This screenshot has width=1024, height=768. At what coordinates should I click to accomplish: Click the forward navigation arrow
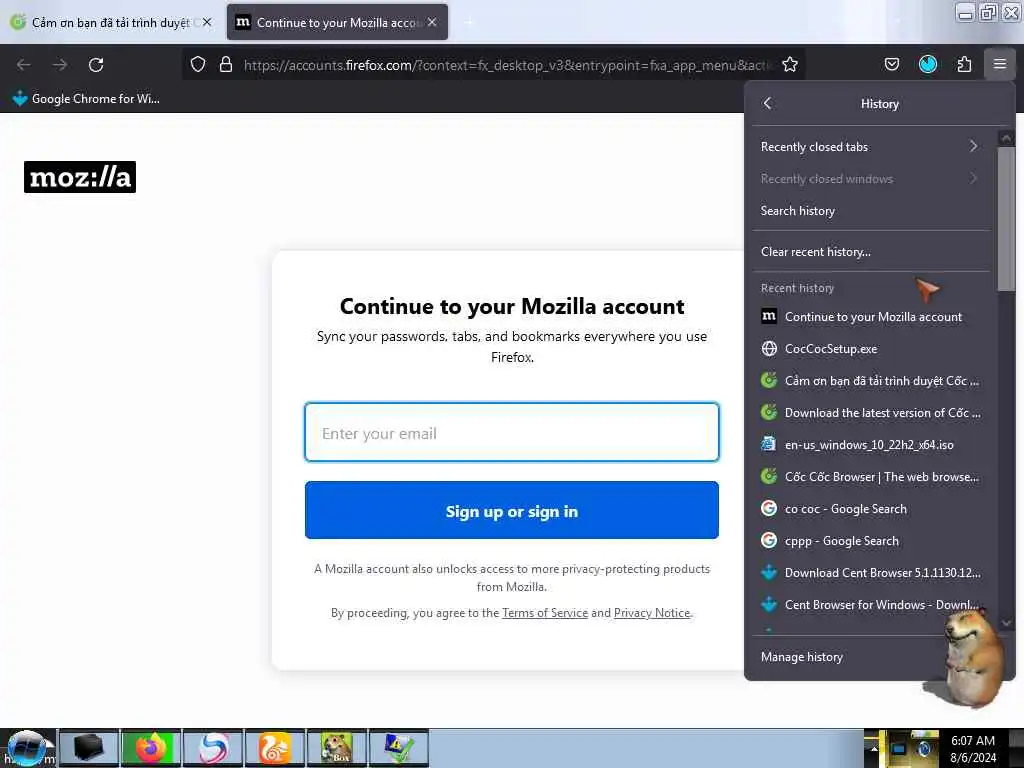point(60,65)
